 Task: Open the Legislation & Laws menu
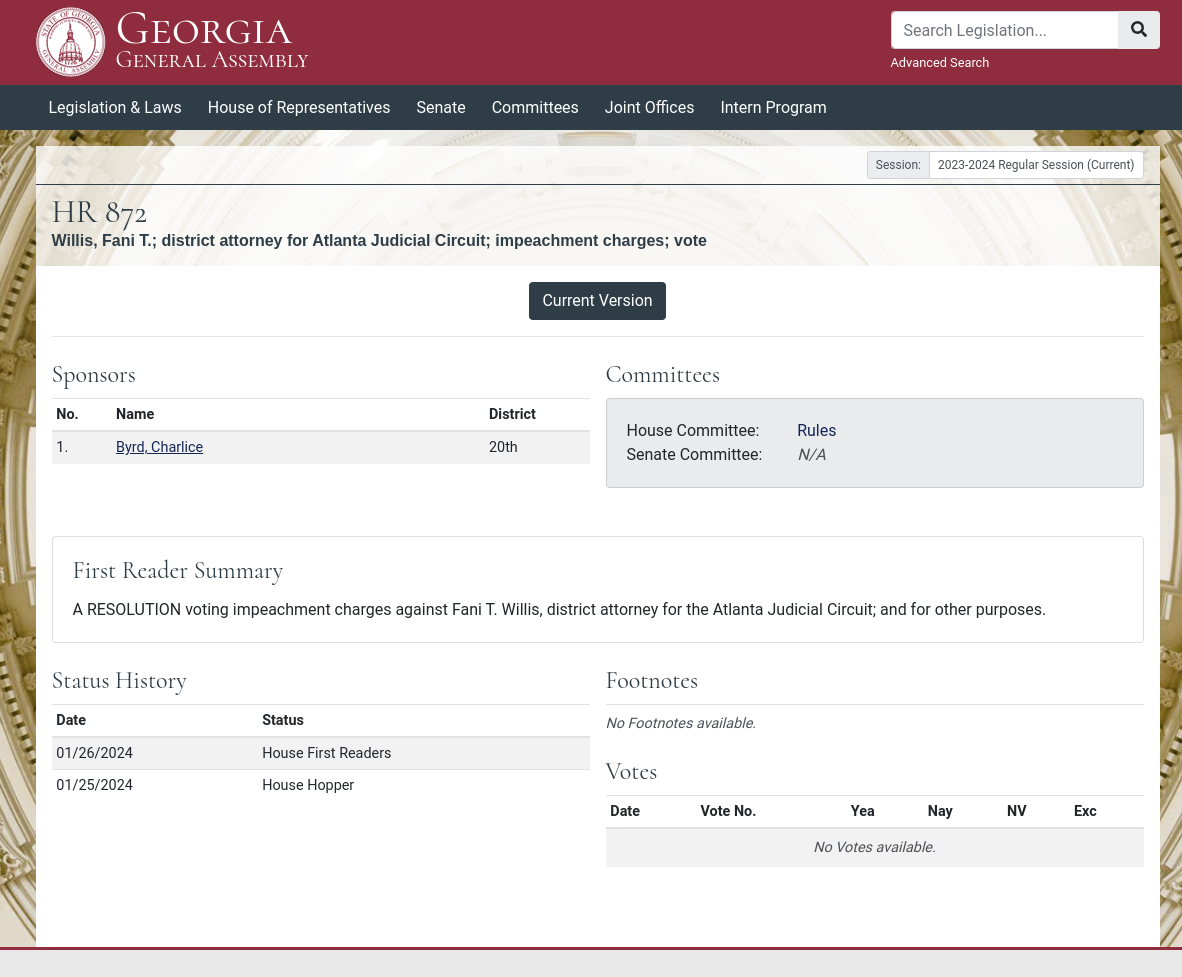(x=115, y=108)
